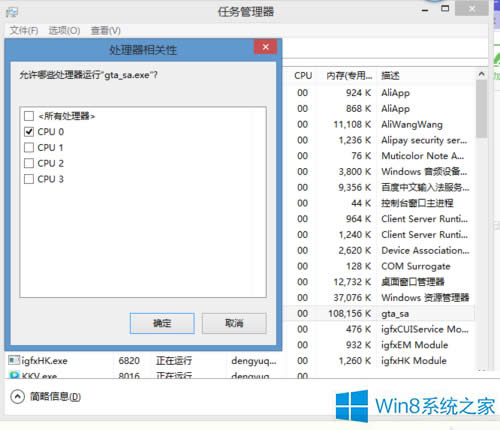Enable the CPU 1 checkbox
Screen dimensions: 500x430
[x=29, y=147]
